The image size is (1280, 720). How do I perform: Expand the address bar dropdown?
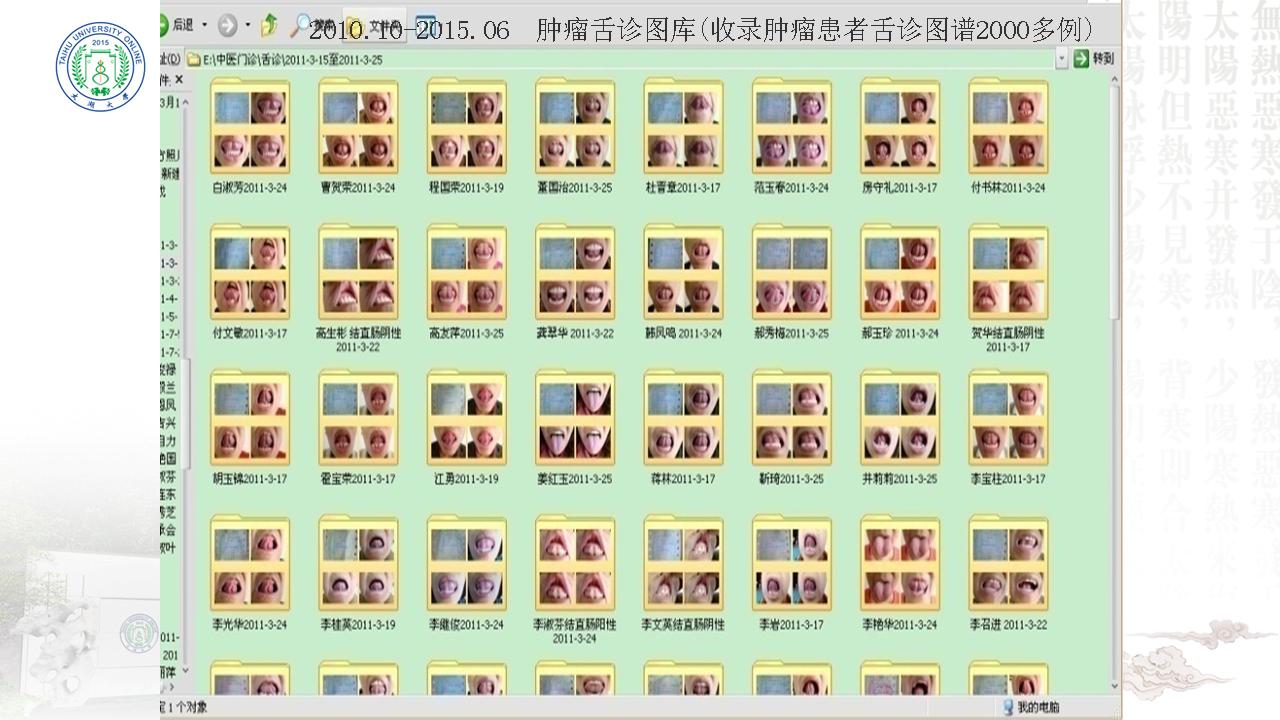coord(1061,59)
